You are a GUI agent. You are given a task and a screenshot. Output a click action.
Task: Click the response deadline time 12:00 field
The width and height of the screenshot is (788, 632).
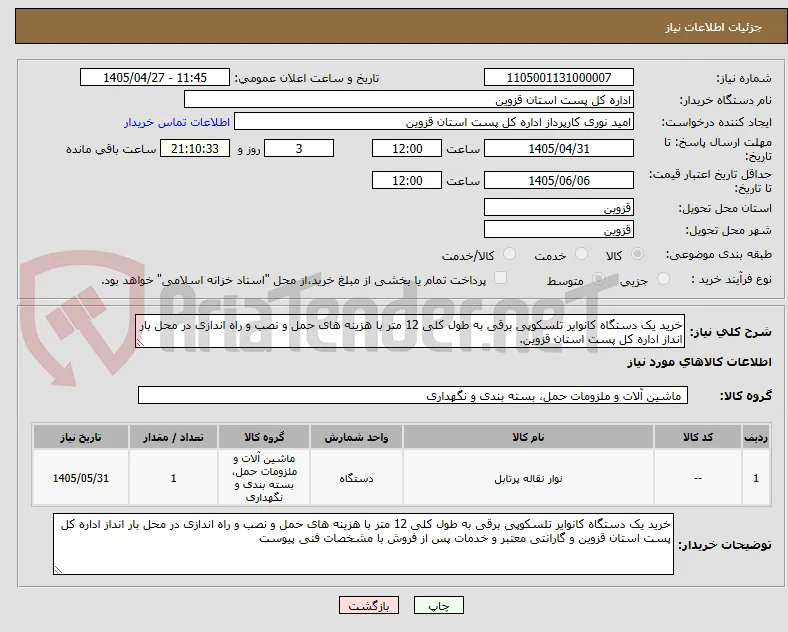coord(407,148)
